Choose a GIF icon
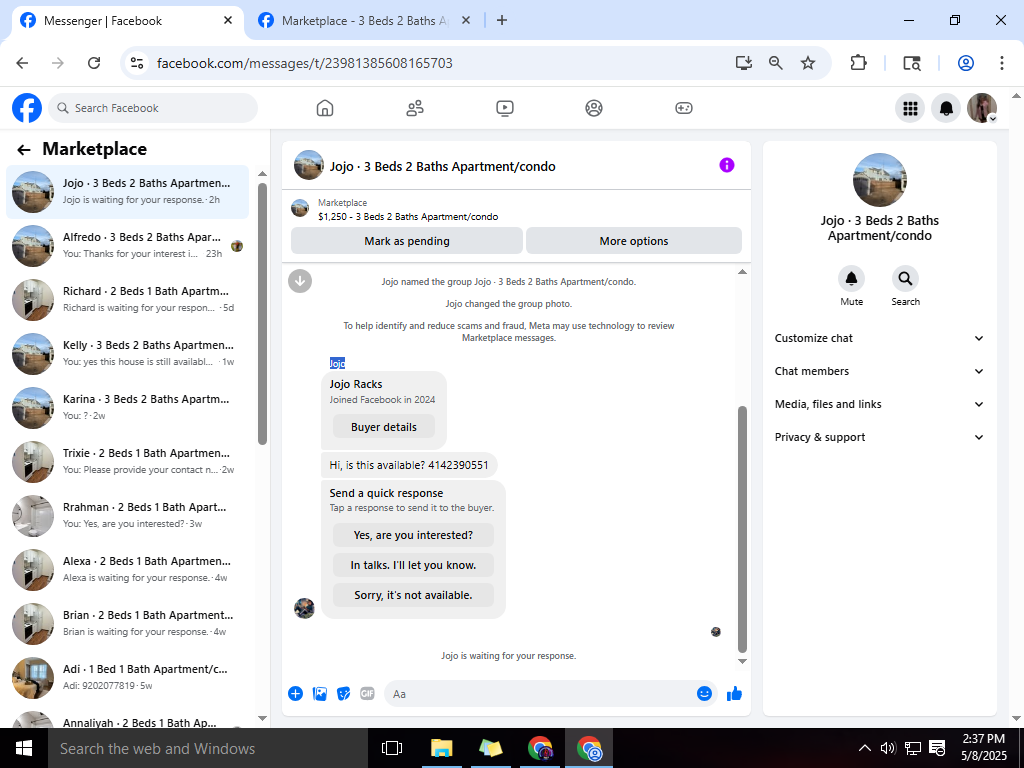The height and width of the screenshot is (768, 1024). tap(368, 694)
